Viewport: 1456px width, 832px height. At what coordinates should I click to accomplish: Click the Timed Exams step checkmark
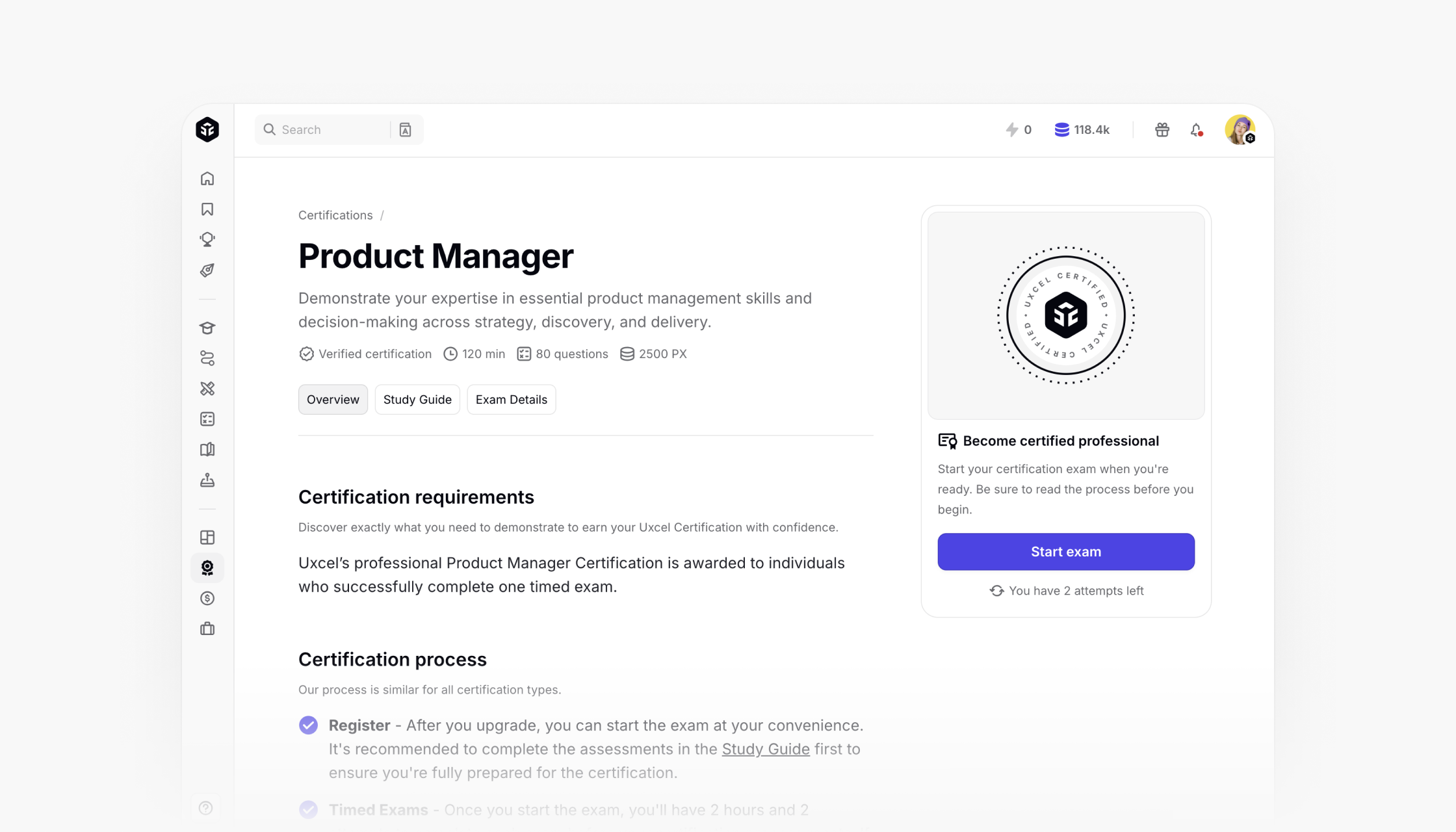click(309, 809)
